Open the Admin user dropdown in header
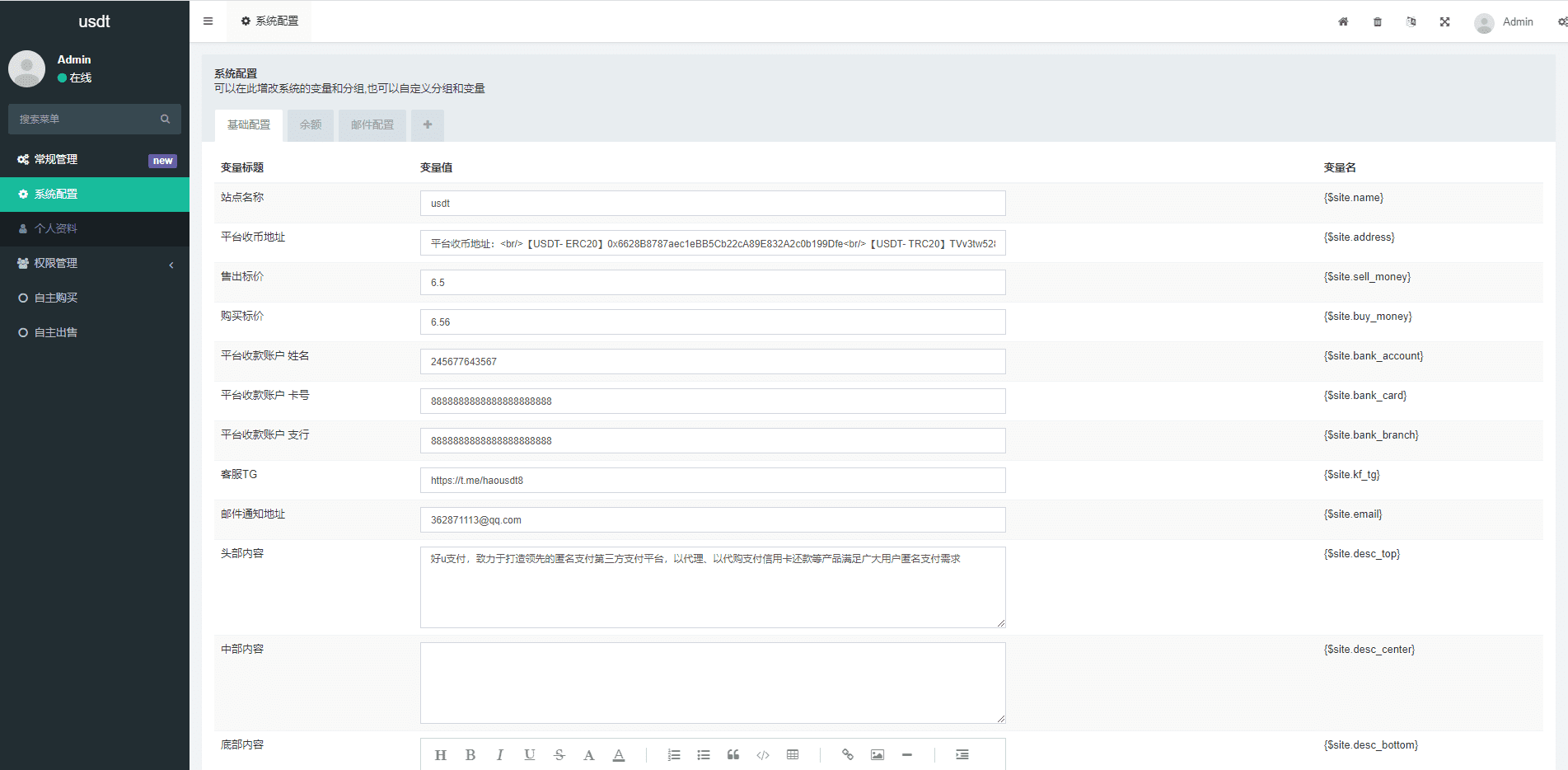This screenshot has height=770, width=1568. pos(1505,22)
